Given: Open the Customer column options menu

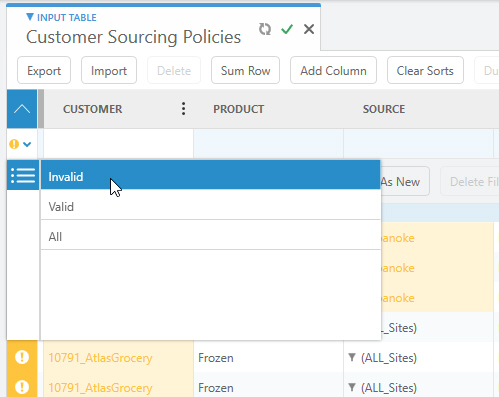Looking at the screenshot, I should [x=183, y=109].
